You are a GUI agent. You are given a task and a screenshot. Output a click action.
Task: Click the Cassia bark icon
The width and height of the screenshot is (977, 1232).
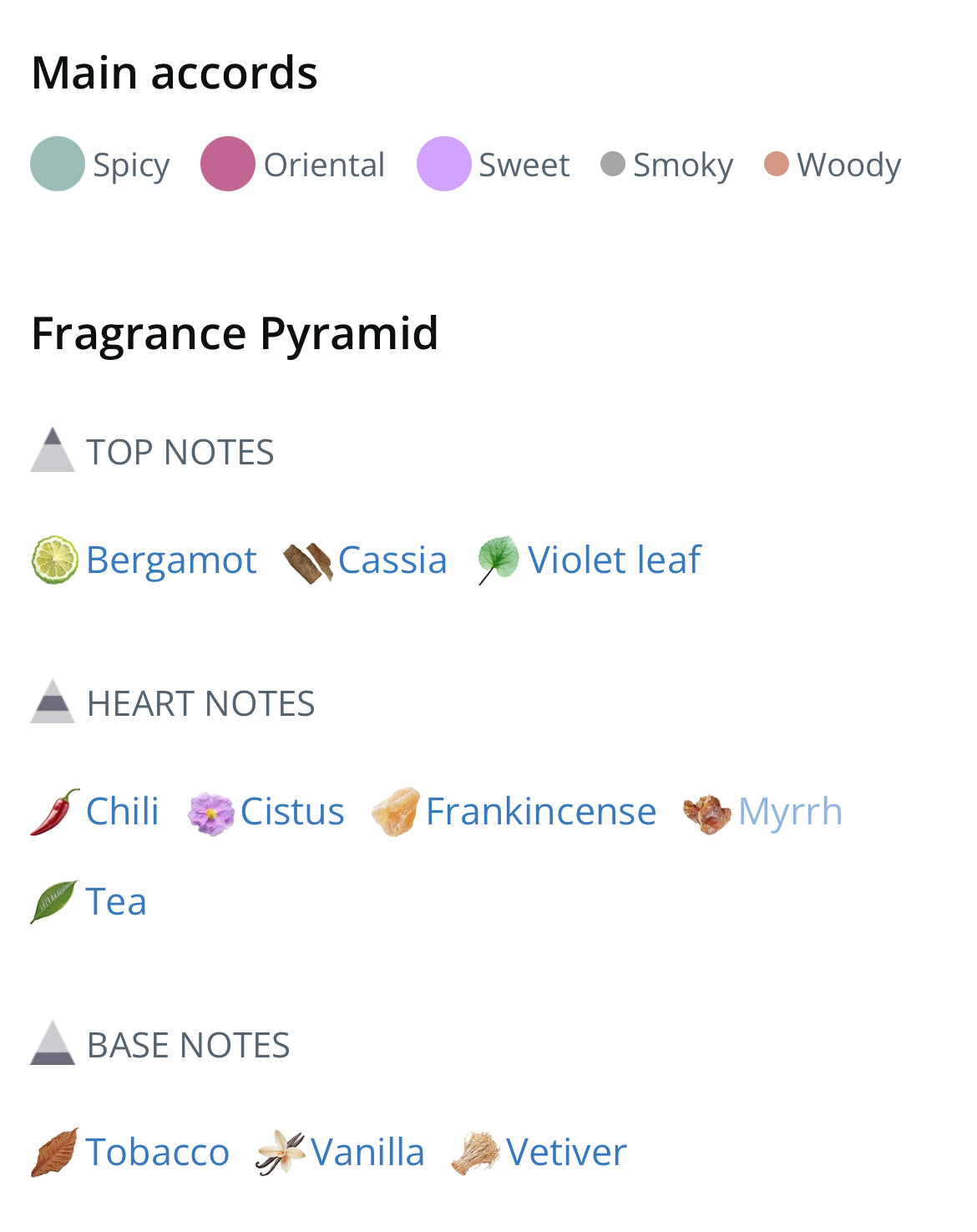pos(308,563)
